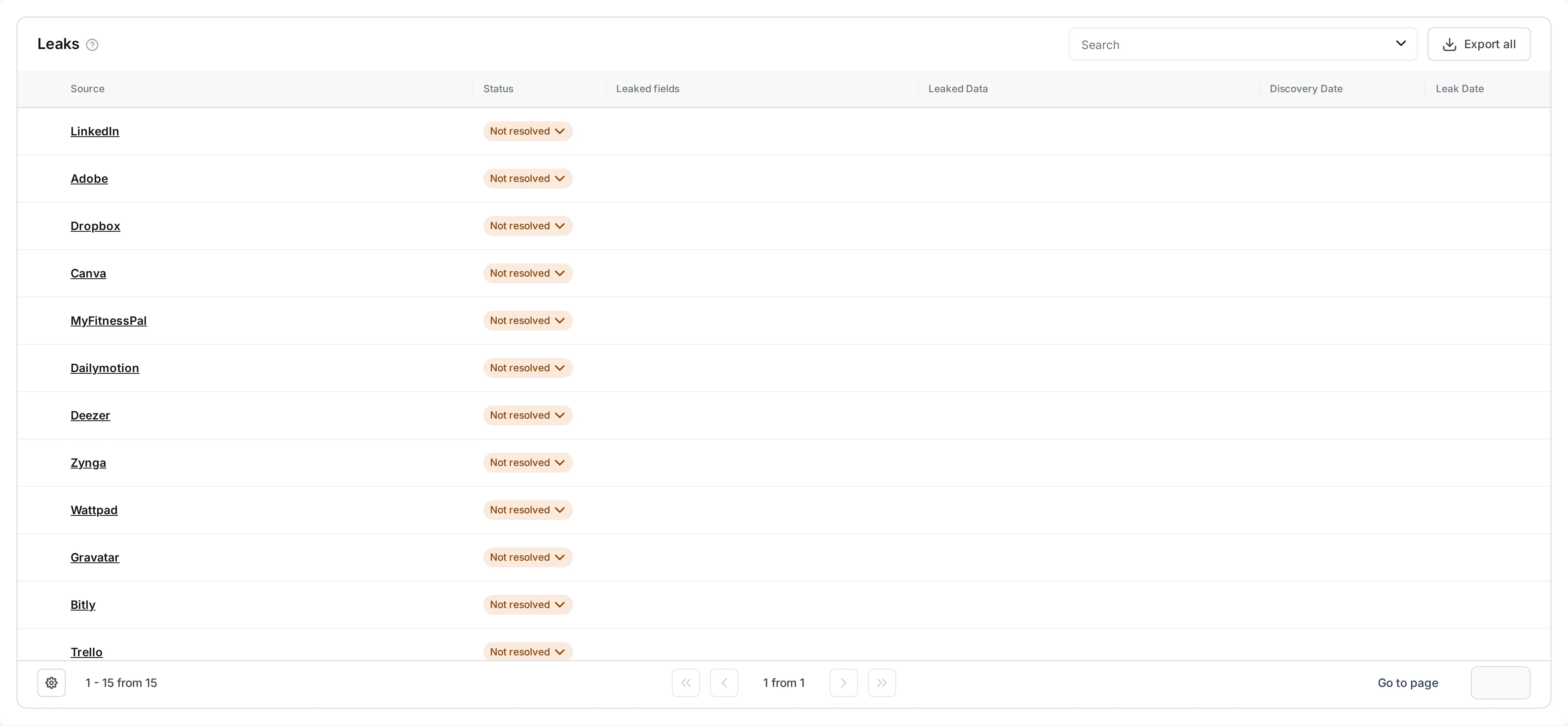Open table settings with the gear icon
Viewport: 1568px width, 726px height.
[51, 683]
